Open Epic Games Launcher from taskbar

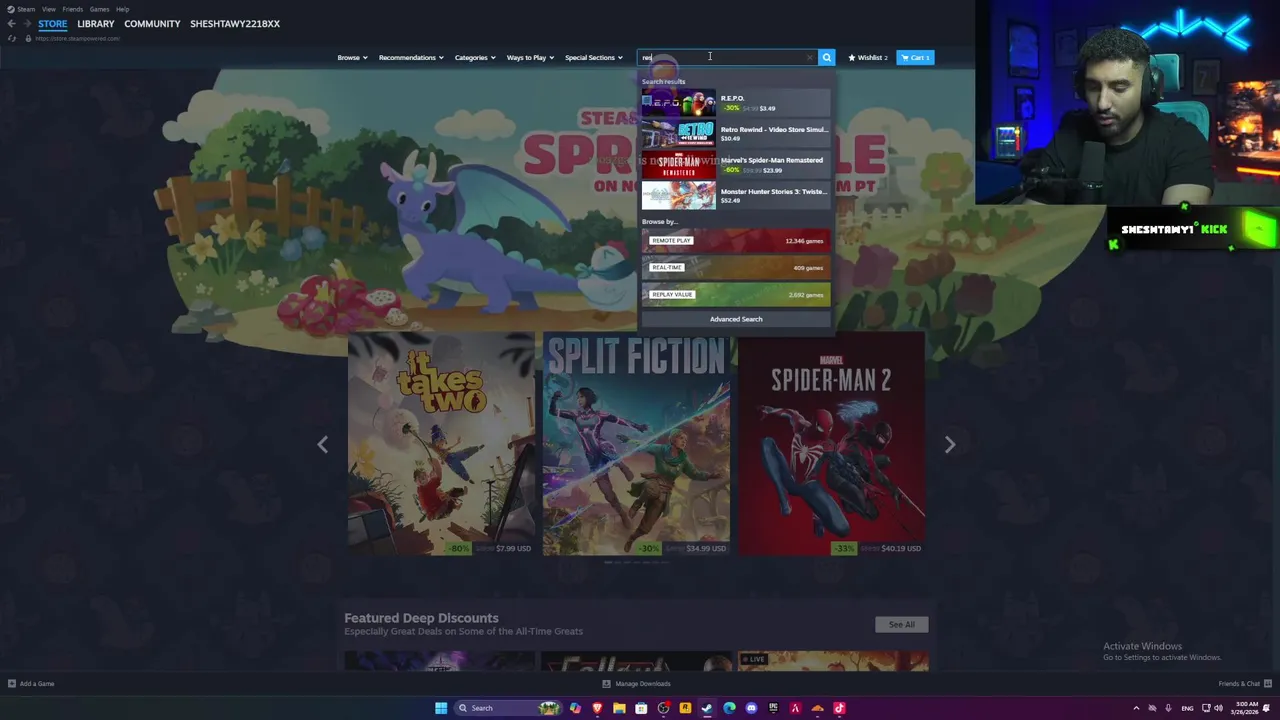(773, 708)
